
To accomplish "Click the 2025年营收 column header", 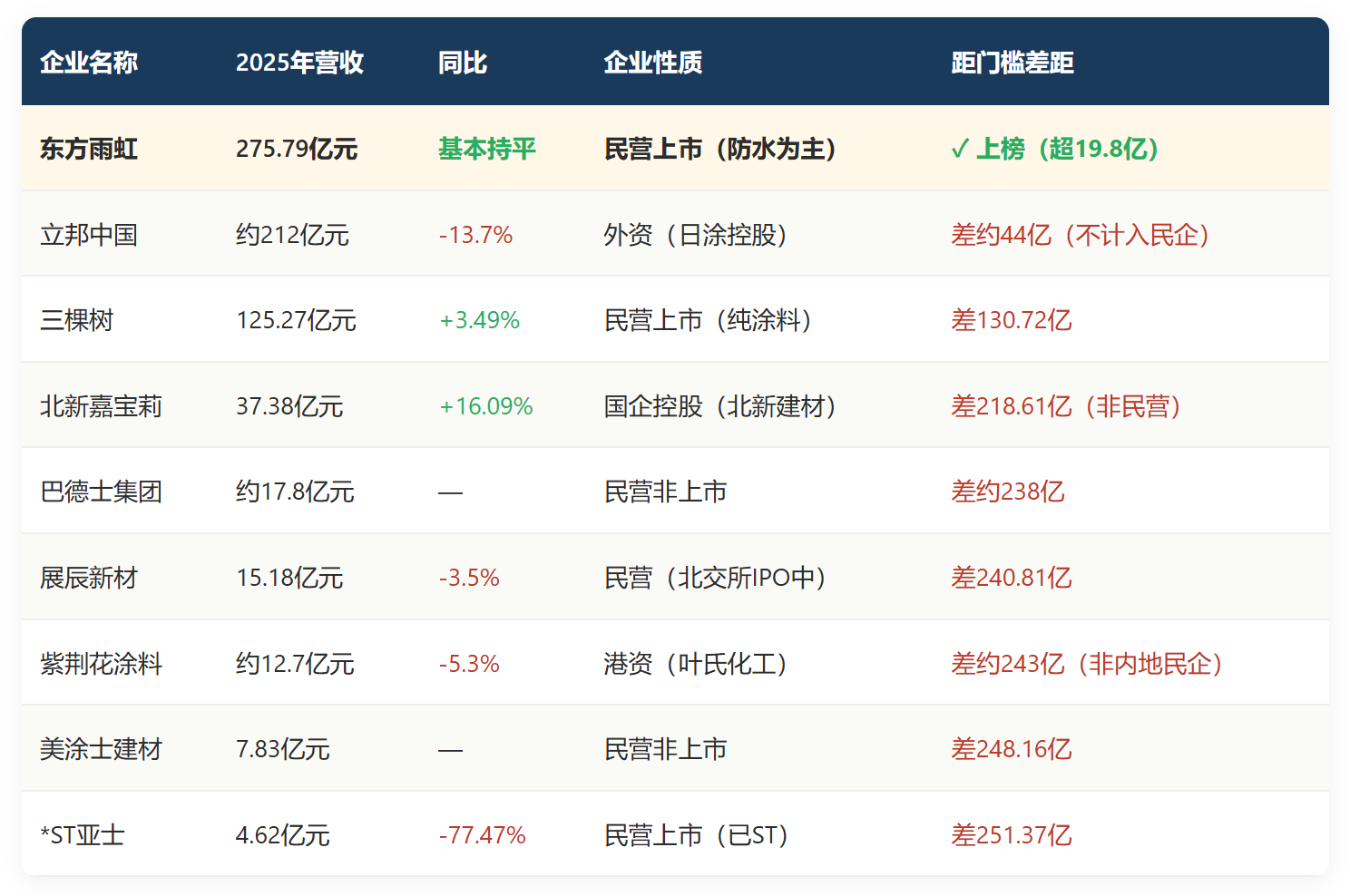I will tap(299, 63).
